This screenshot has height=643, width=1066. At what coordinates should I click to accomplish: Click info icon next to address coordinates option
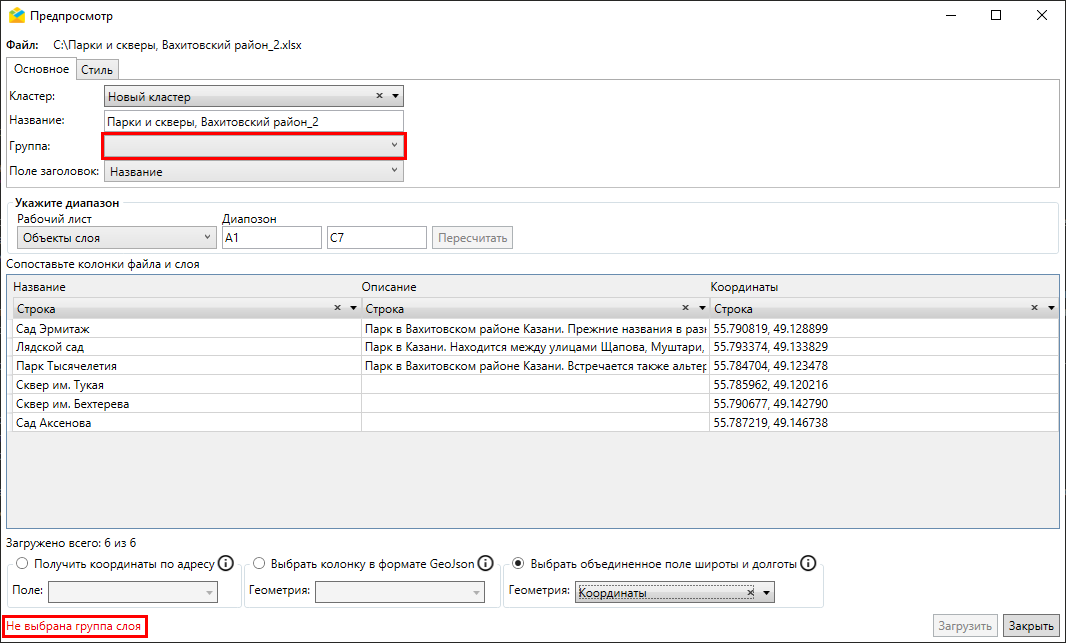tap(226, 564)
